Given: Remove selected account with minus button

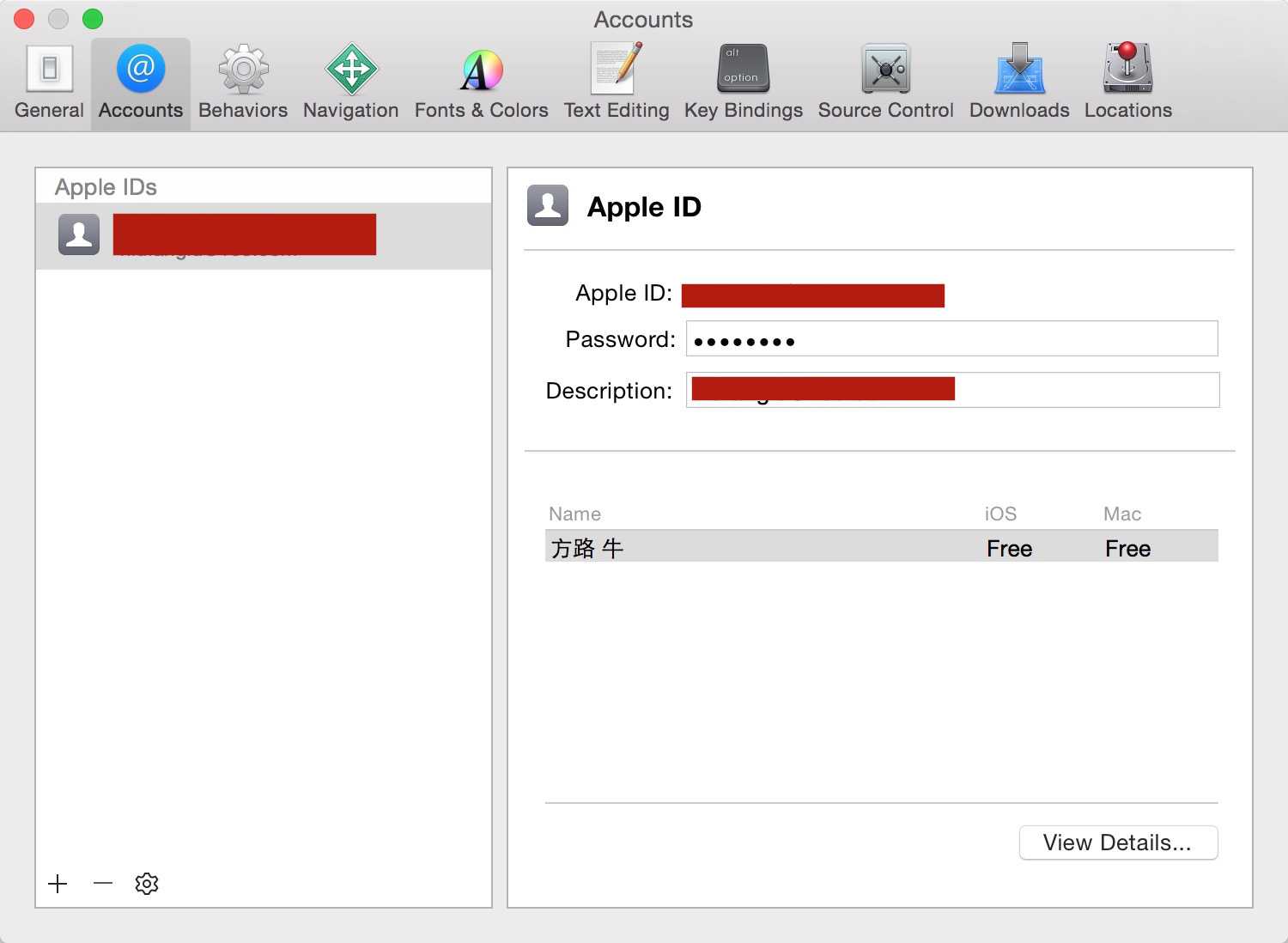Looking at the screenshot, I should (103, 884).
